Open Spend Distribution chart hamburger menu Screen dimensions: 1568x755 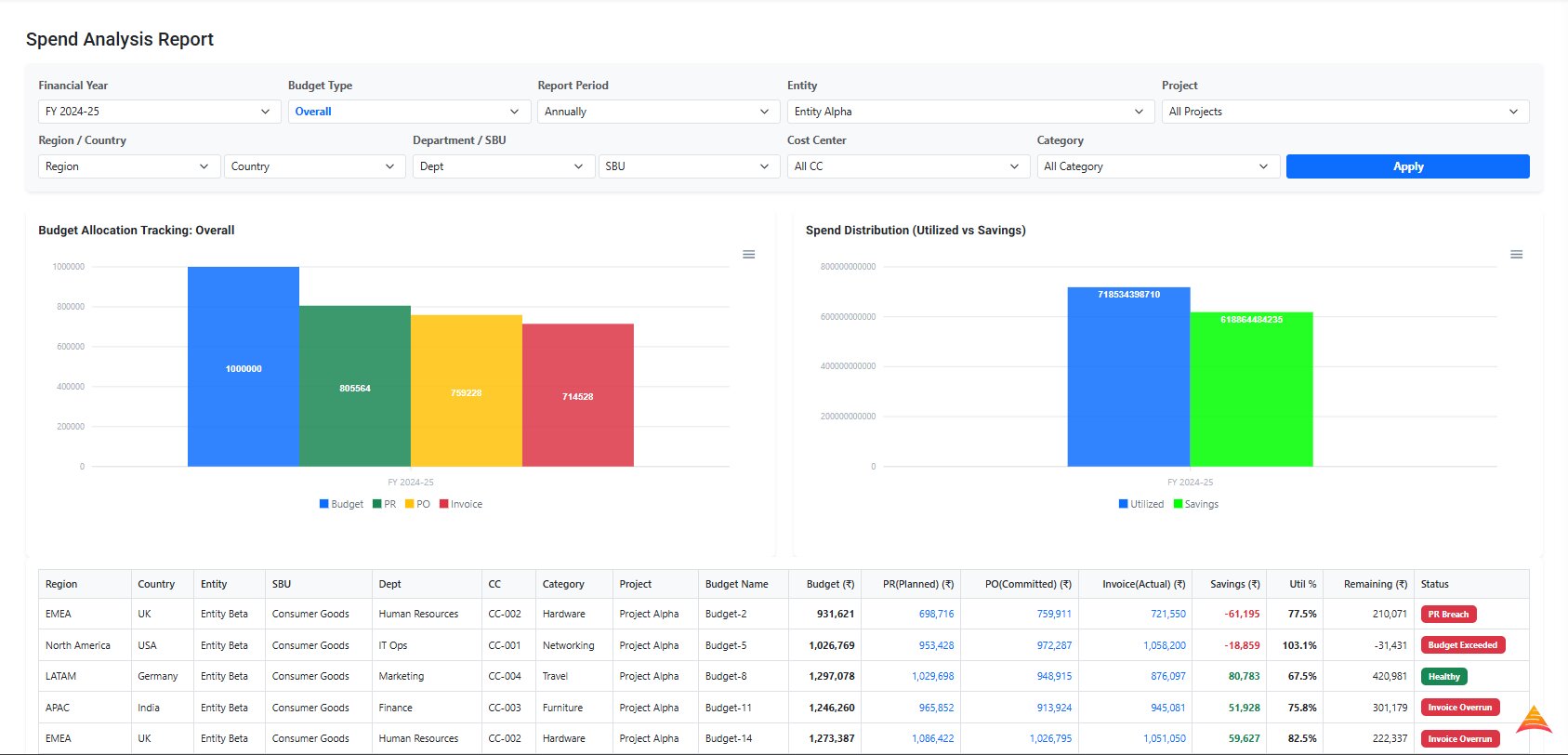[x=1516, y=255]
